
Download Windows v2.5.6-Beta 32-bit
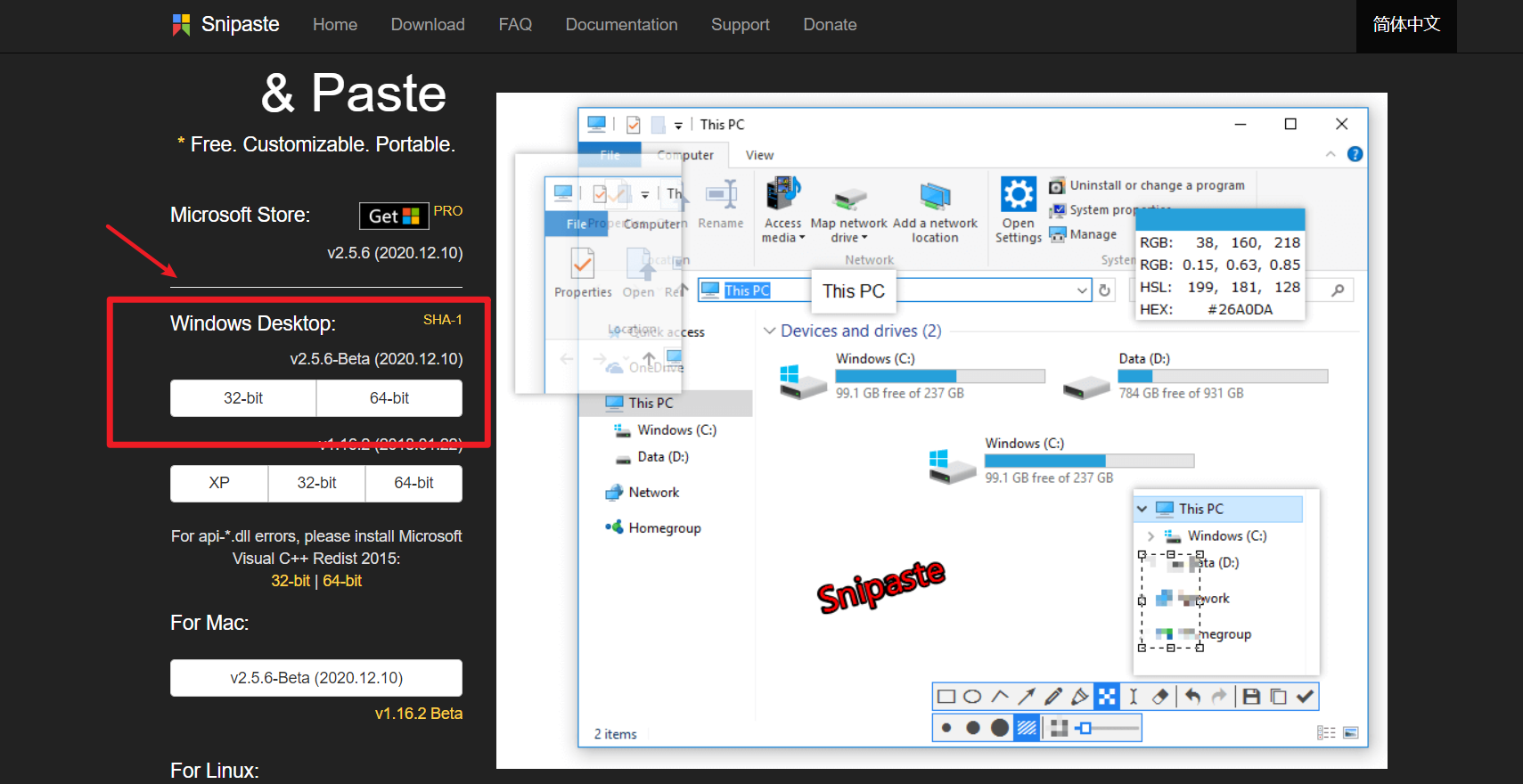point(243,398)
